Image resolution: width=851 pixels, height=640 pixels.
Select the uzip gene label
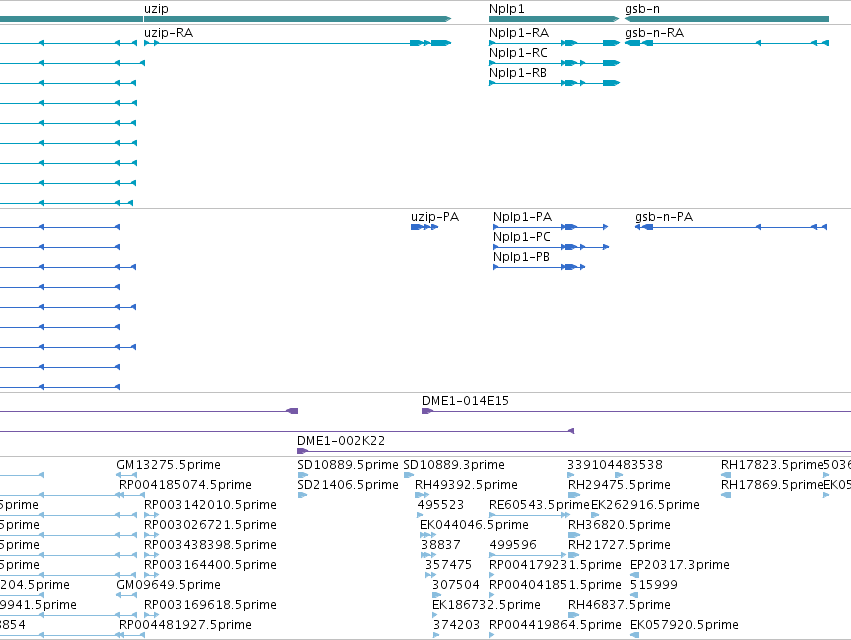click(x=156, y=9)
